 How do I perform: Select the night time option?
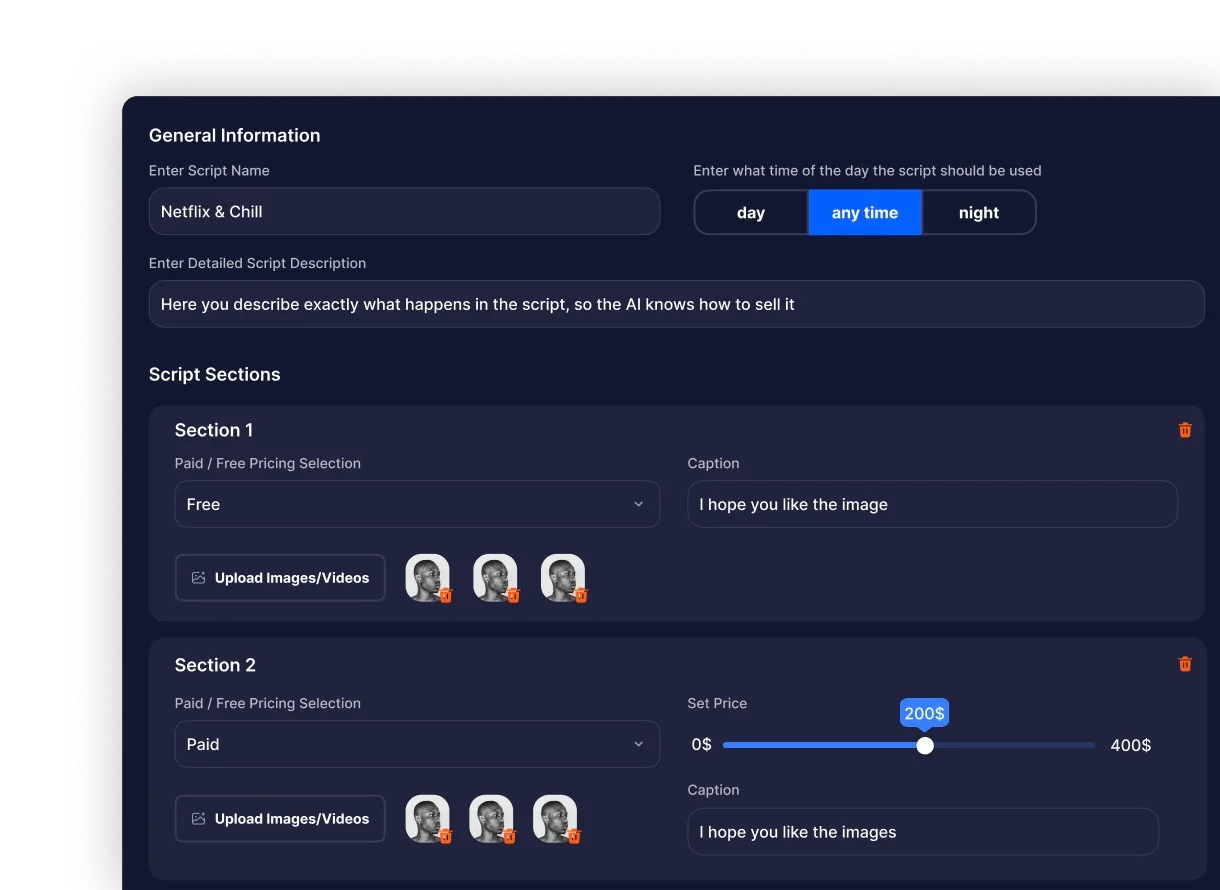tap(979, 212)
